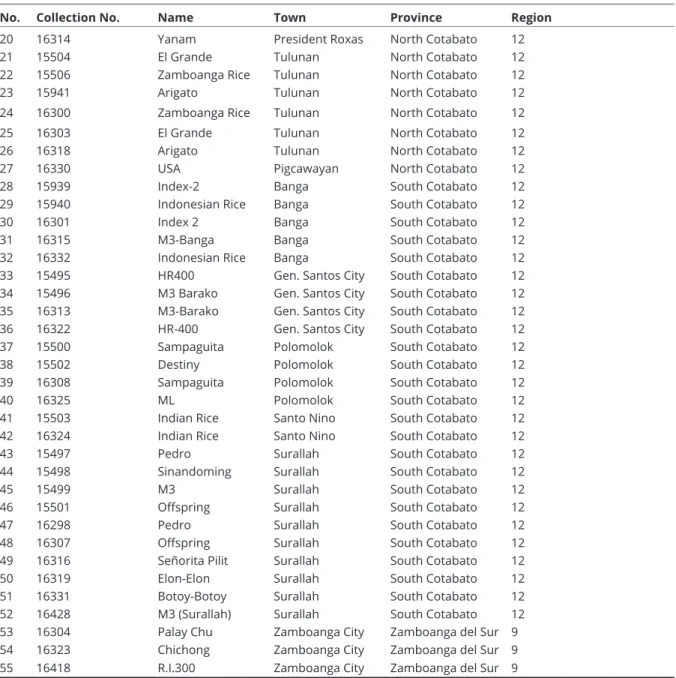Select collection number 16314
The height and width of the screenshot is (678, 676).
pos(53,39)
